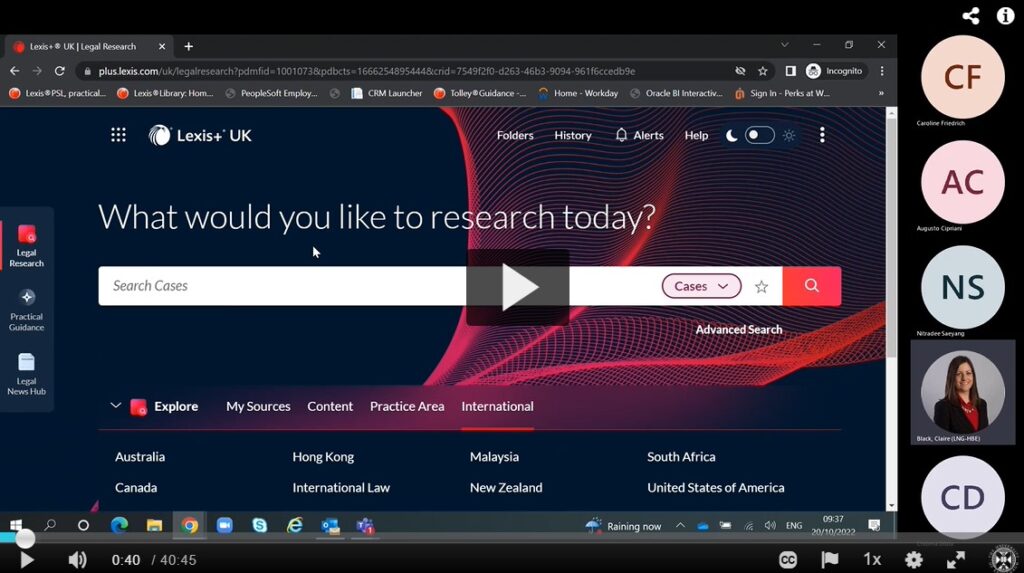Select Claire Black's video thumbnail
Viewport: 1024px width, 573px height.
963,392
